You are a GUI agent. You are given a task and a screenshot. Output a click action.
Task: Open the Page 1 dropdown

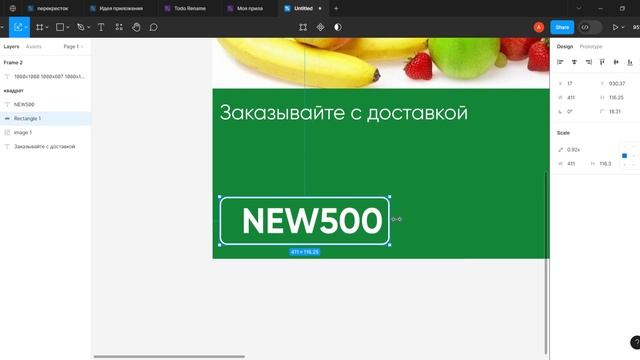click(73, 47)
